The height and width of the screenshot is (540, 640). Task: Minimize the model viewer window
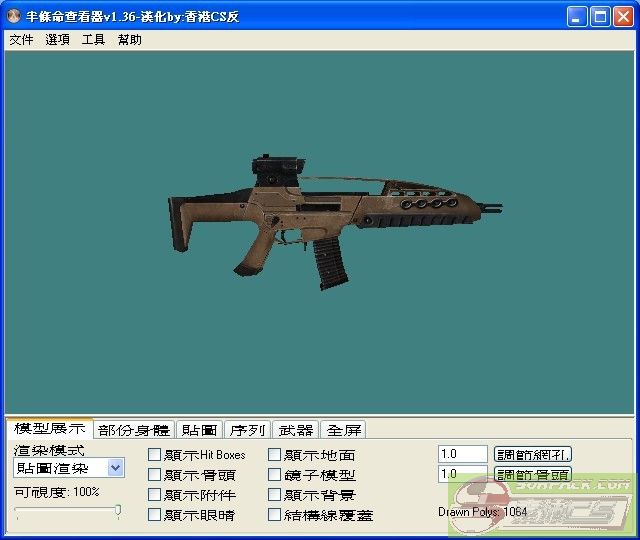click(x=576, y=17)
